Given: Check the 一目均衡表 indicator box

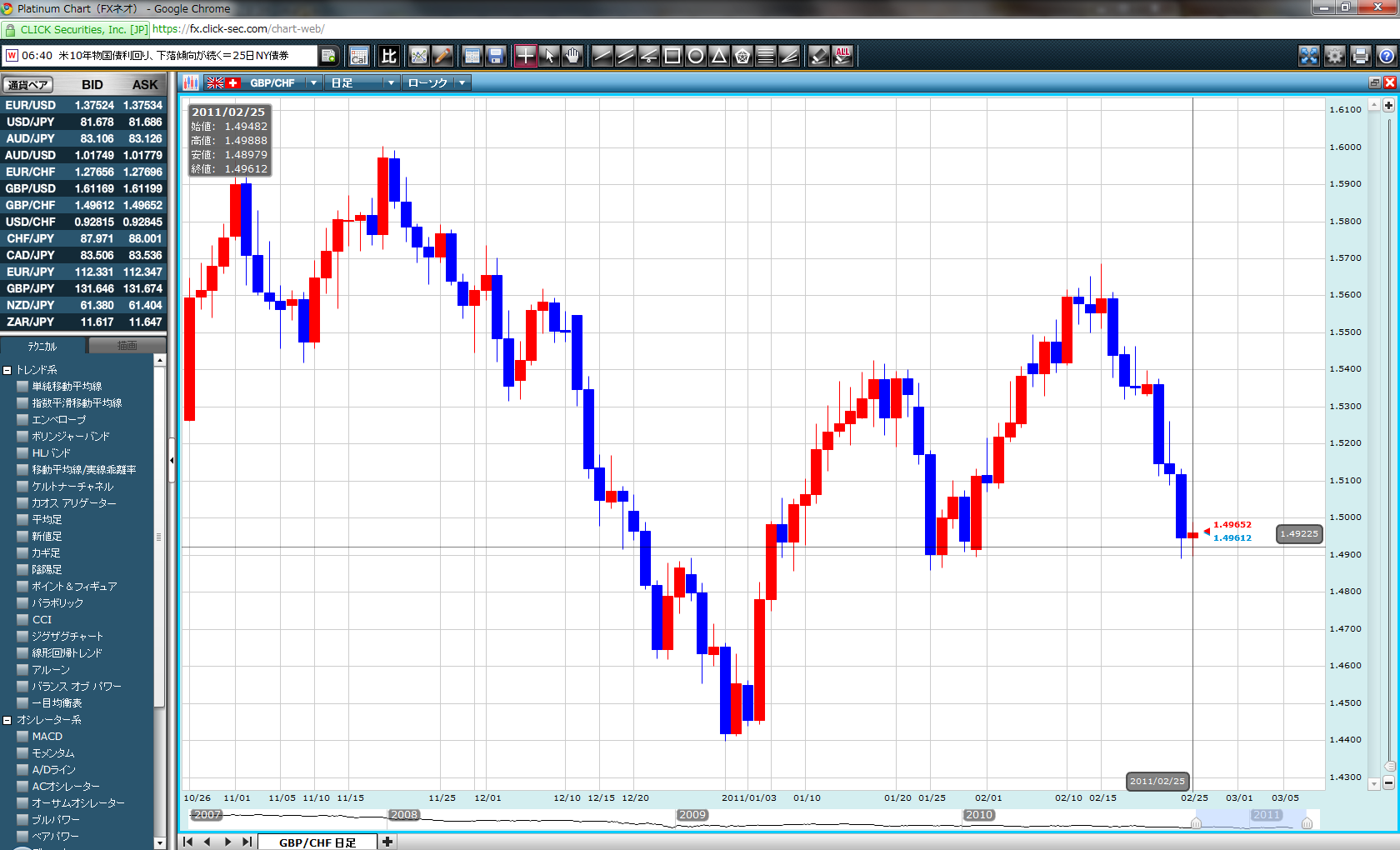Looking at the screenshot, I should (23, 703).
